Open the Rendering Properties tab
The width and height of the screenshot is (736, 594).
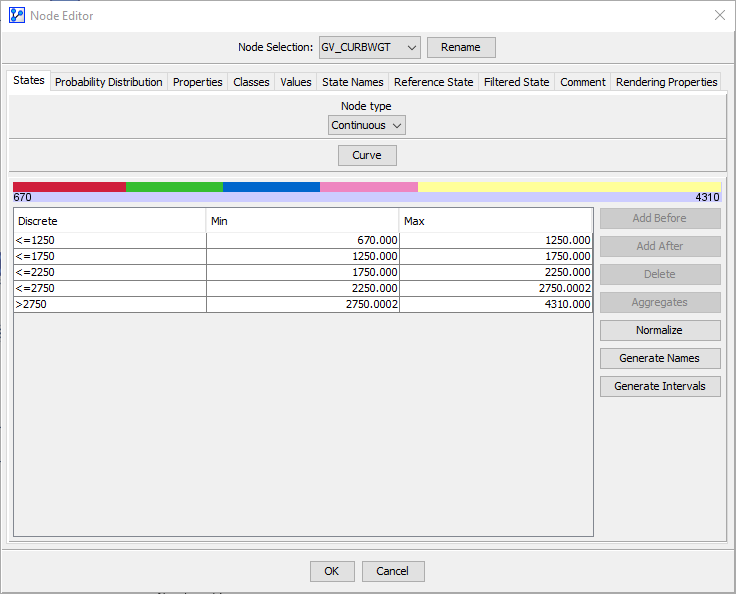coord(666,82)
